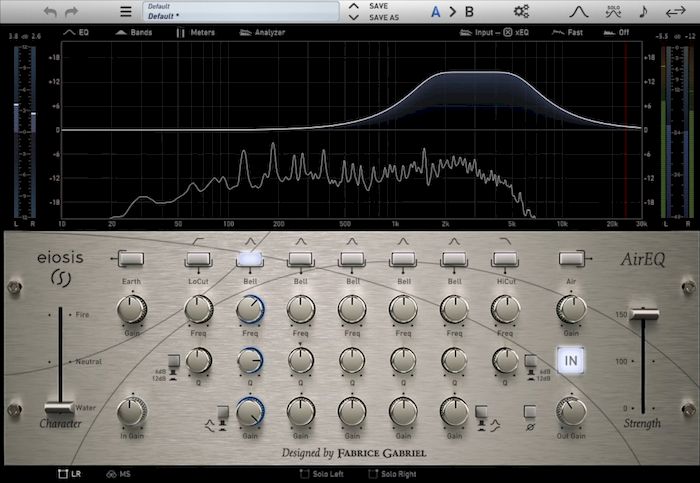
Task: Click the redo arrow icon
Action: coord(71,12)
